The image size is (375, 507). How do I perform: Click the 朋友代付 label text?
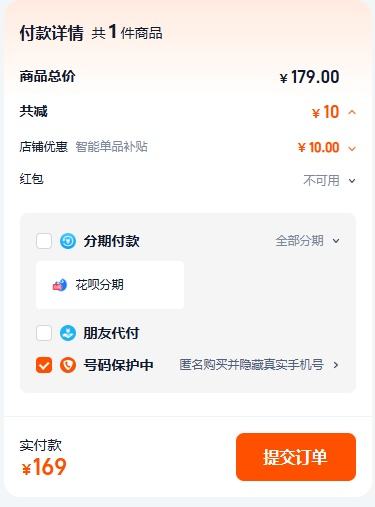coord(111,333)
